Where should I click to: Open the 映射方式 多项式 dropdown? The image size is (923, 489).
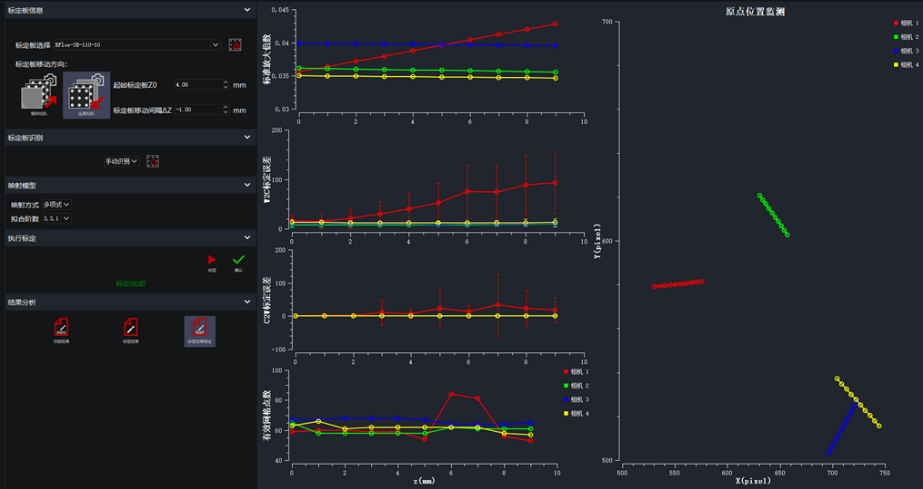[55, 205]
